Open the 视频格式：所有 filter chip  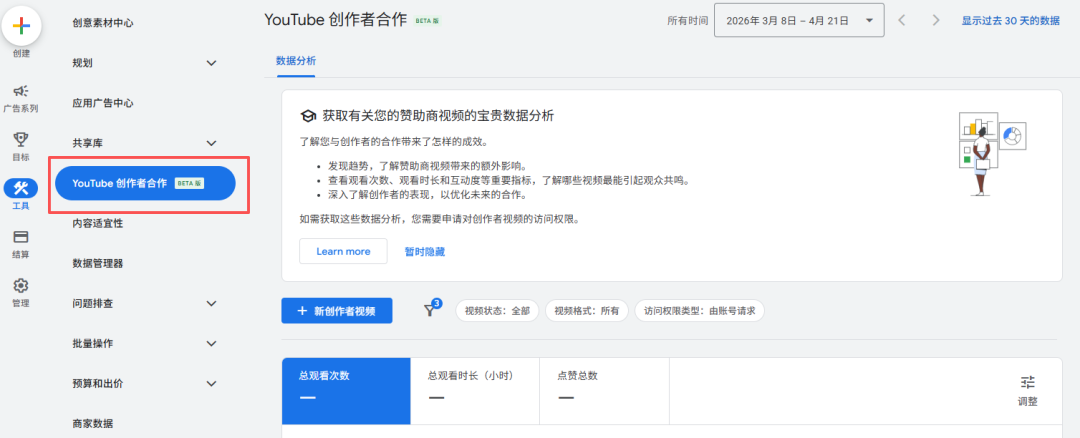point(587,311)
